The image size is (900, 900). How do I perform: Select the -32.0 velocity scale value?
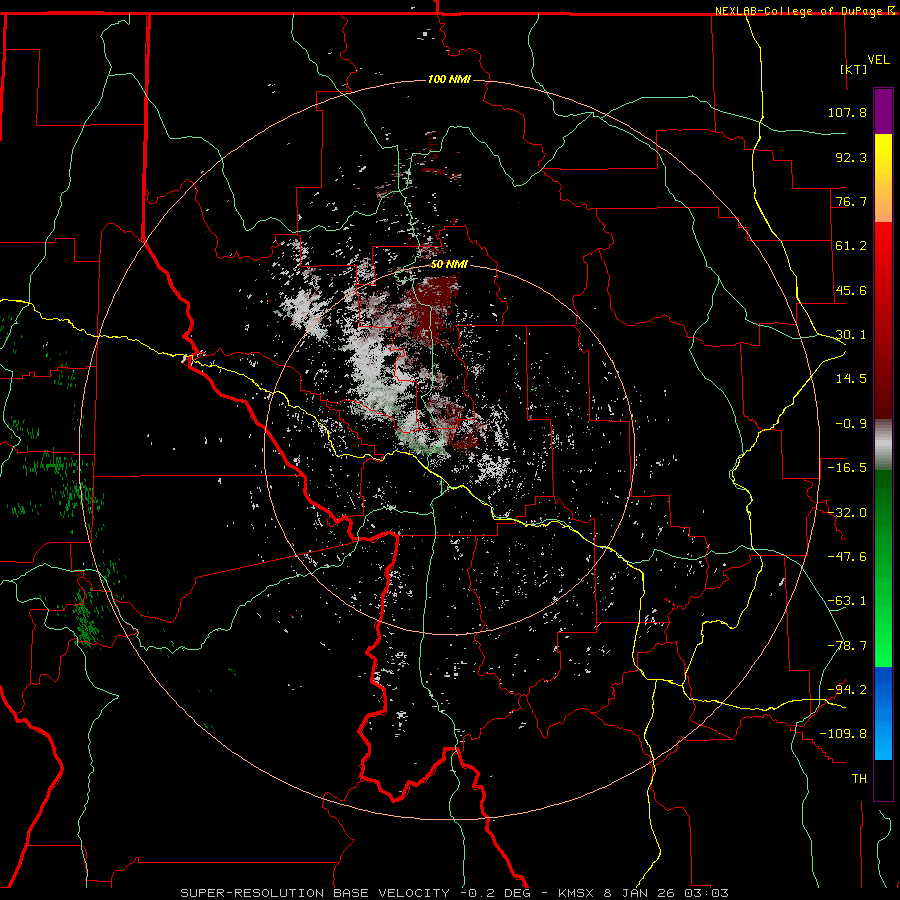(847, 513)
